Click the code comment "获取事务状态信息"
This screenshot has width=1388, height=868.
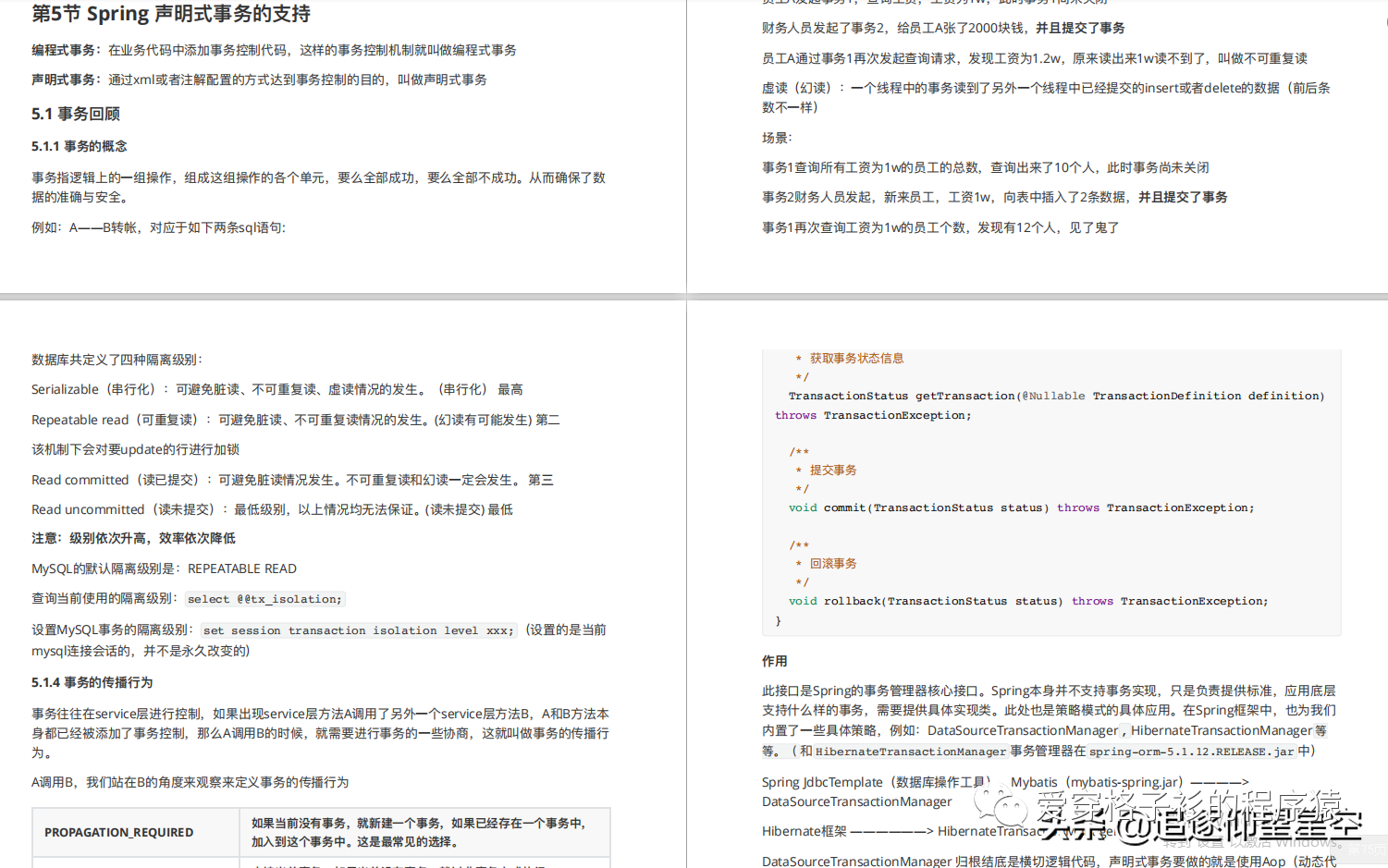857,359
